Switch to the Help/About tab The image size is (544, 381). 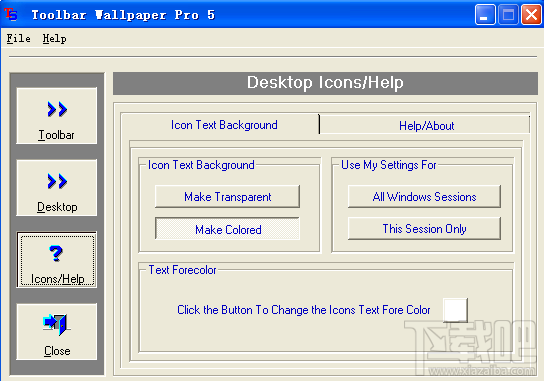[426, 126]
